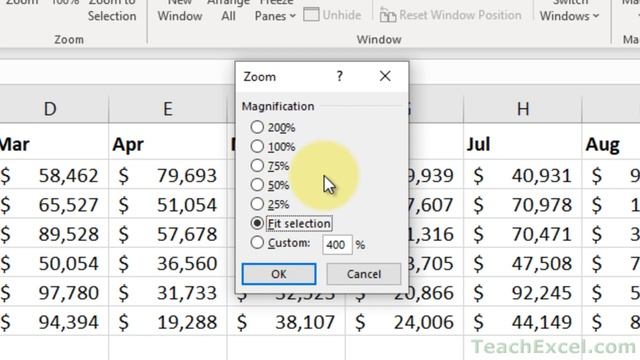The height and width of the screenshot is (360, 640).
Task: Select column E header
Action: 168,109
